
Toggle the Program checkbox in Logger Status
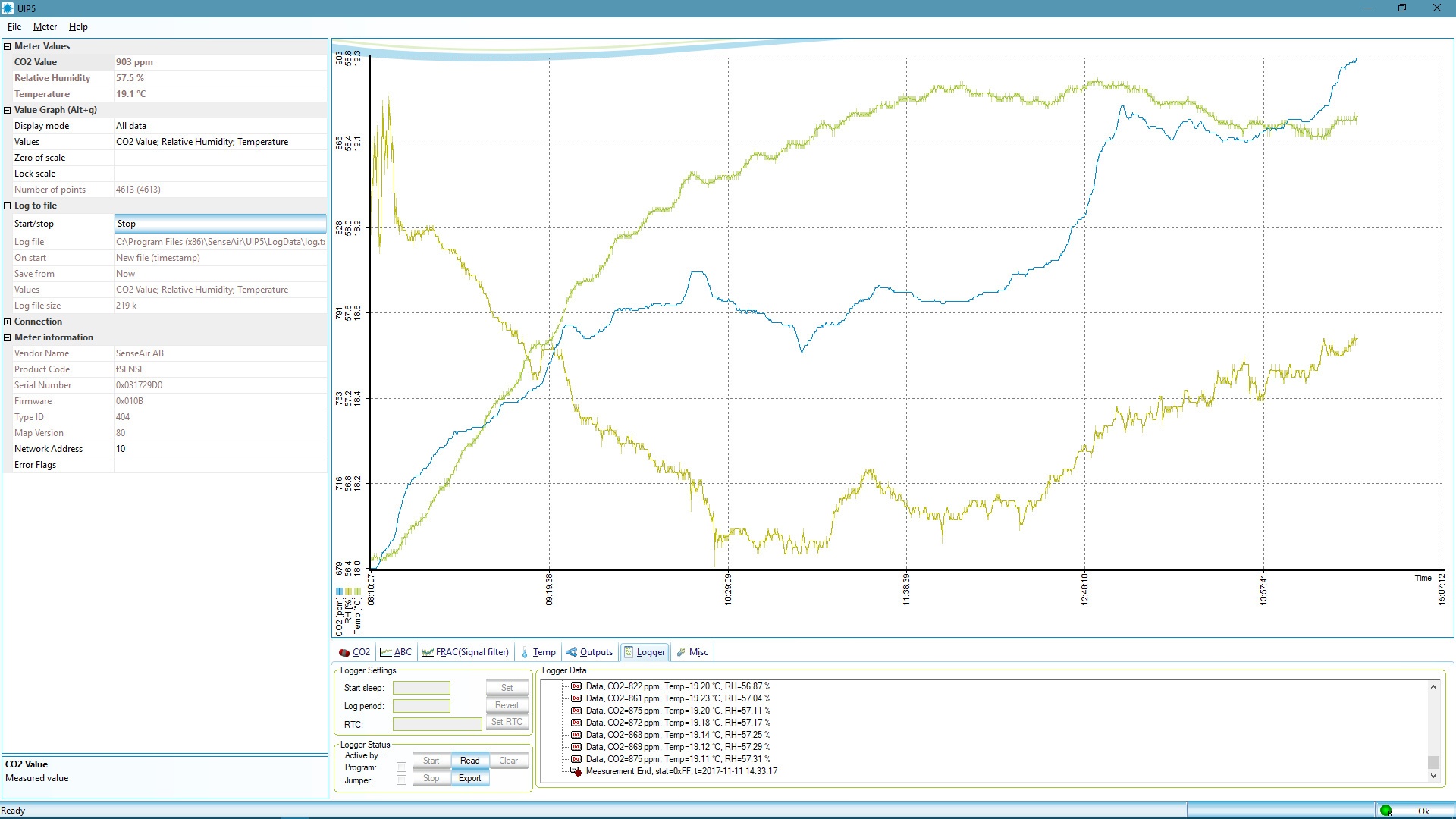401,767
